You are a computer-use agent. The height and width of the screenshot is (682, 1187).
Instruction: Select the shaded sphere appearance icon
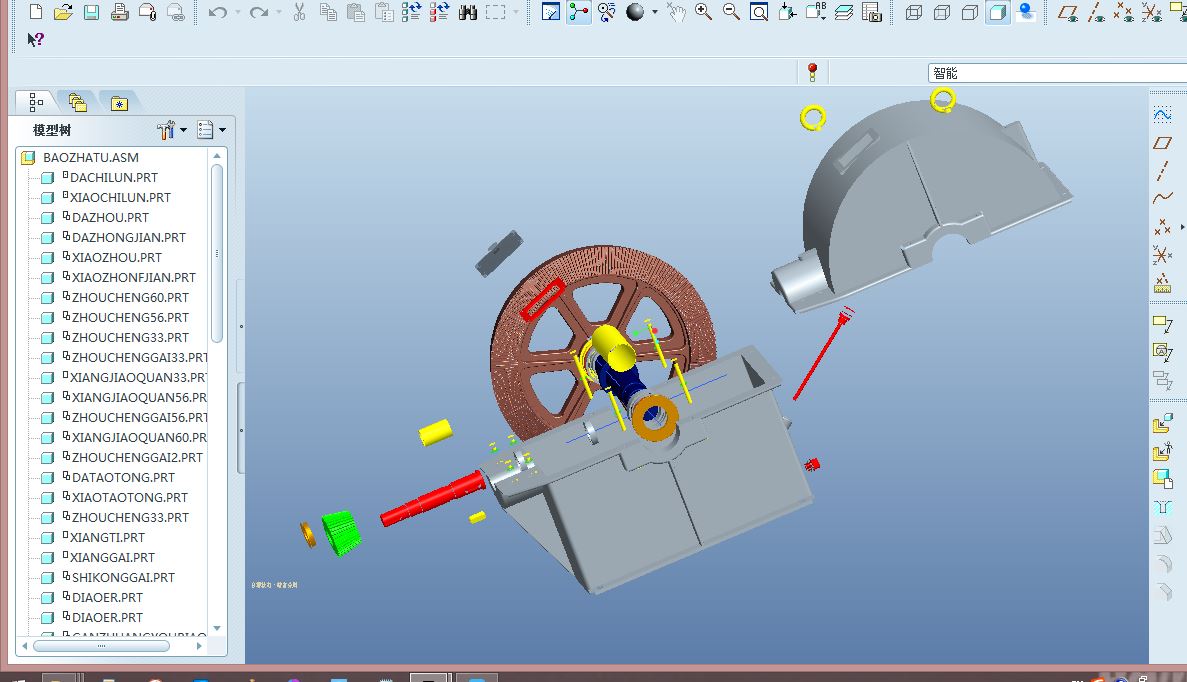635,12
